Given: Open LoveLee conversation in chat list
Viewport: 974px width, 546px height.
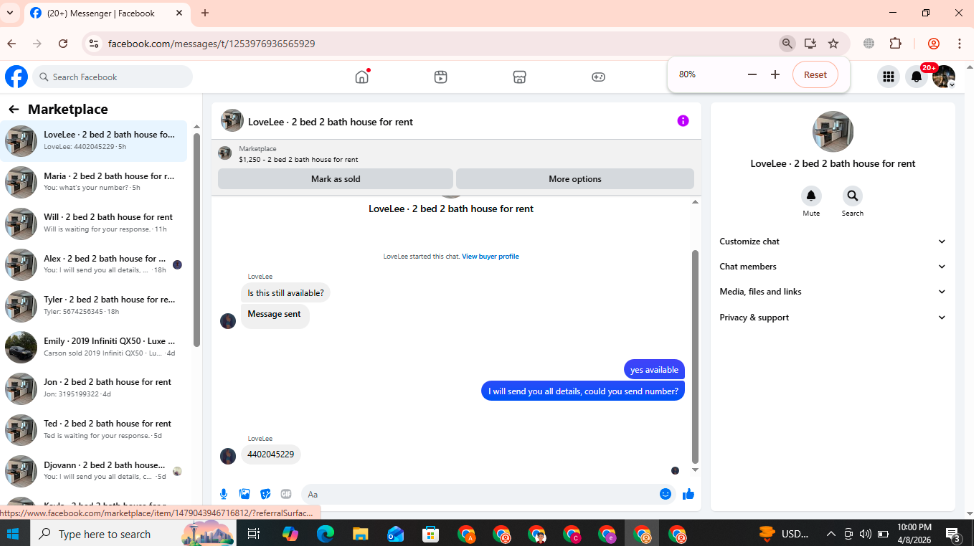Looking at the screenshot, I should click(x=94, y=140).
